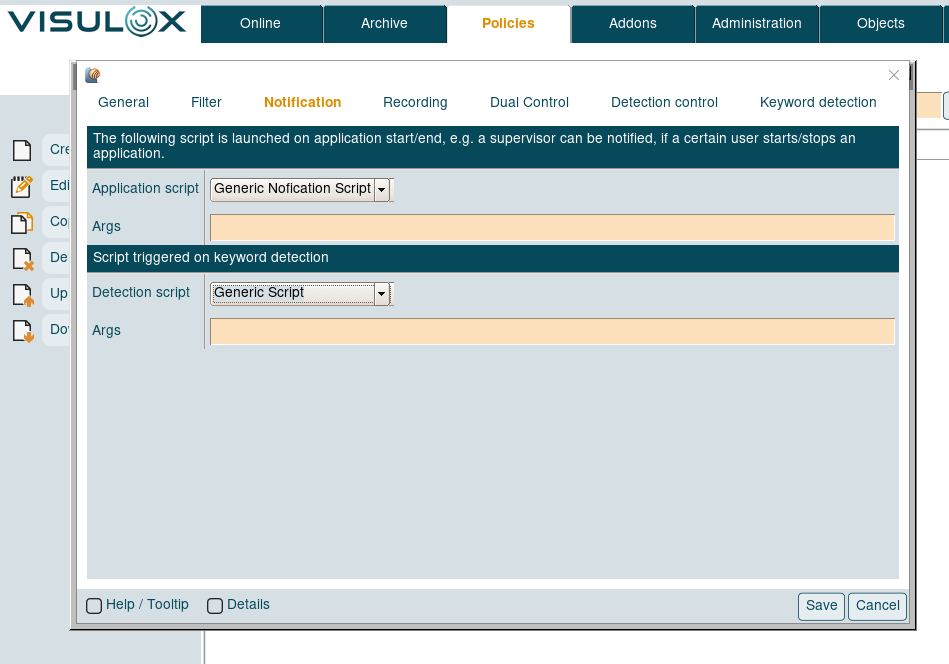Click the Delete page icon
Screen dimensions: 949x664
click(x=21, y=259)
